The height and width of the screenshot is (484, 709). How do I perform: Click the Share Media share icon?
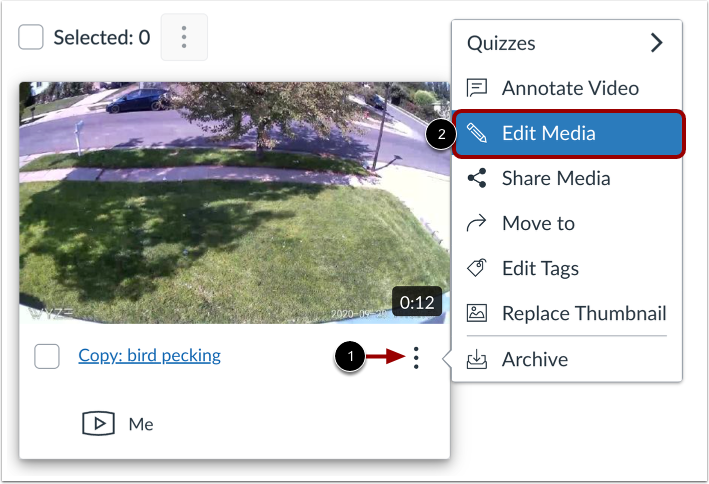[477, 178]
